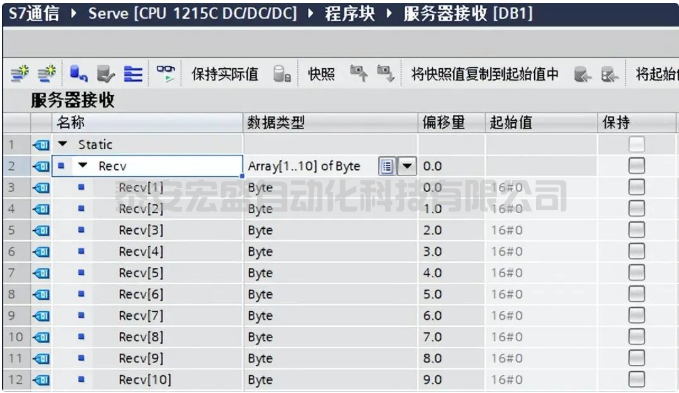679x393 pixels.
Task: Check the 保持 box for Recv[10]
Action: (x=636, y=379)
